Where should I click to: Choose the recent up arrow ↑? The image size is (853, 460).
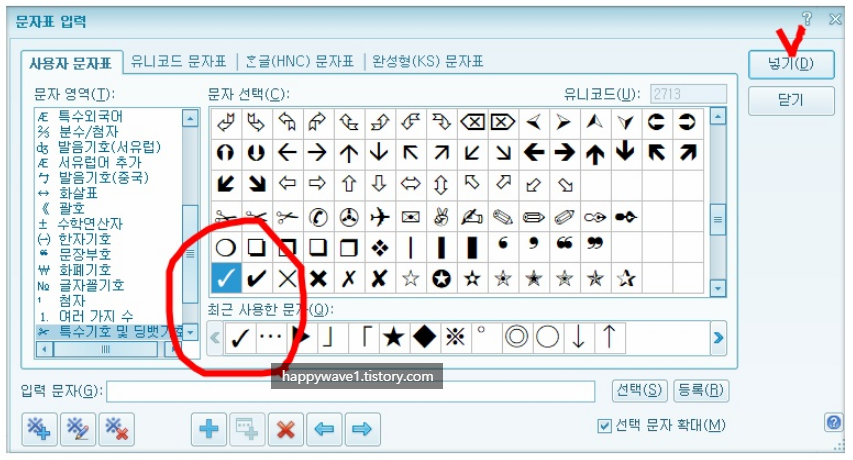[x=609, y=338]
